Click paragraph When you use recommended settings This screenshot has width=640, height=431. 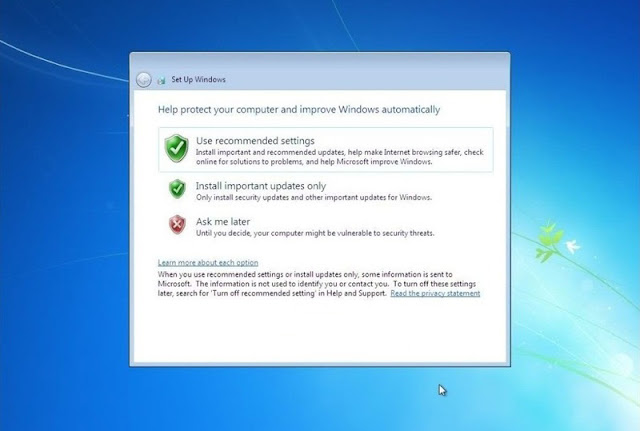(x=319, y=284)
